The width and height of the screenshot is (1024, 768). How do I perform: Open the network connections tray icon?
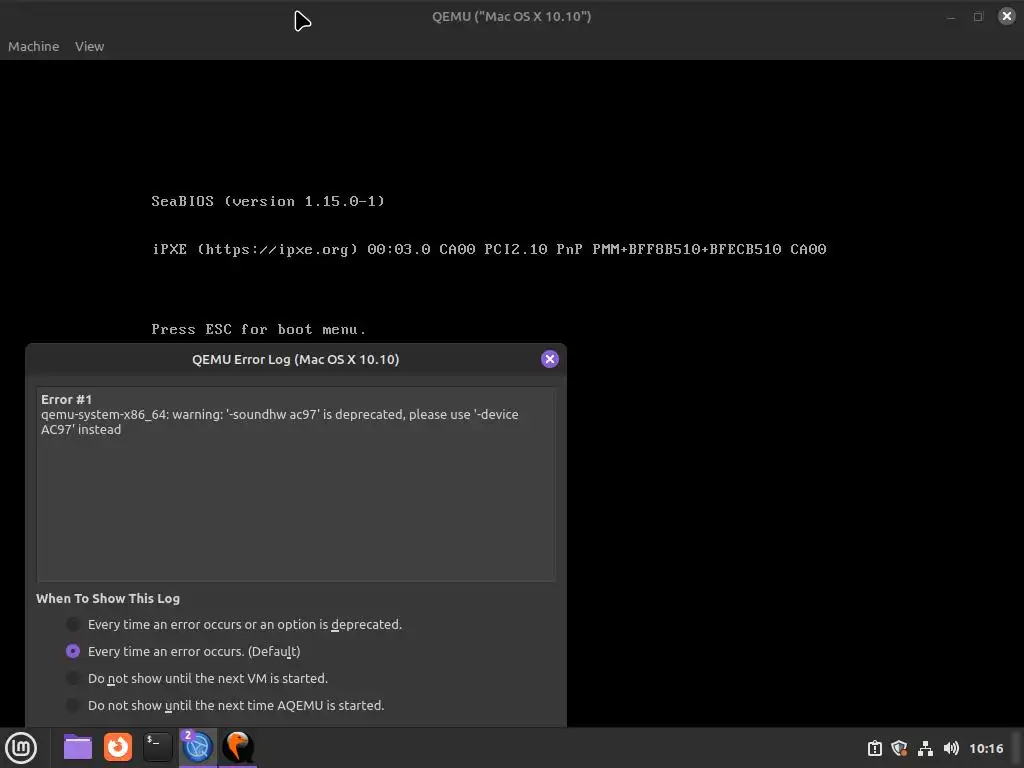click(x=925, y=748)
